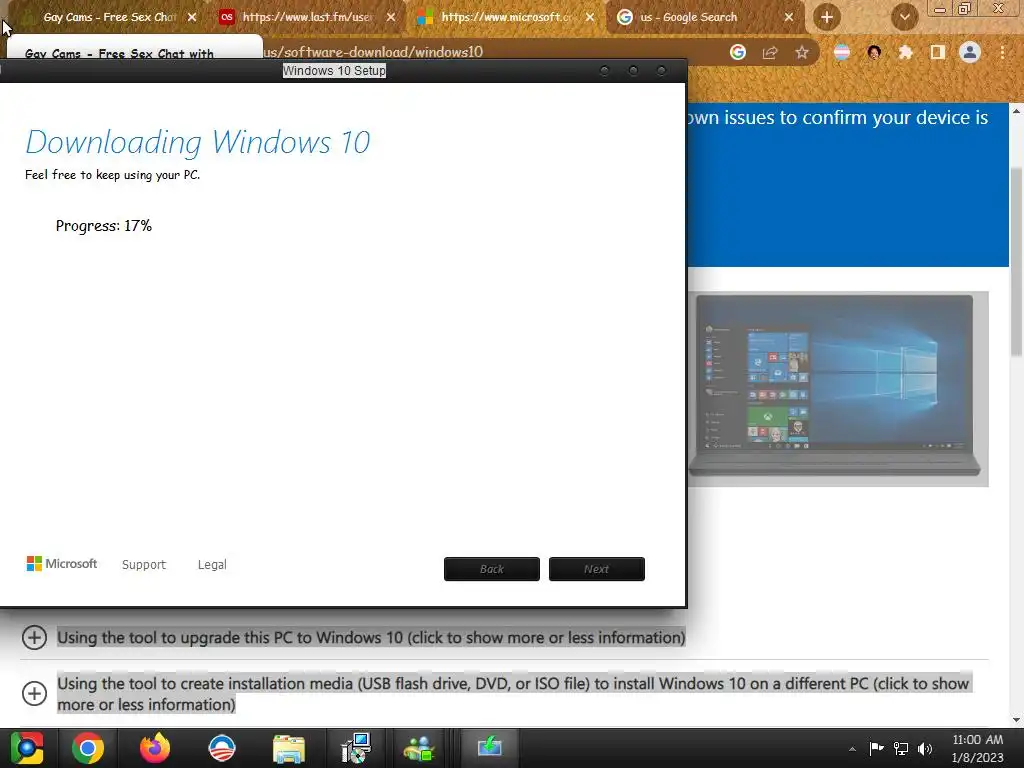
Task: Click the striped flag extension icon
Action: tap(842, 52)
